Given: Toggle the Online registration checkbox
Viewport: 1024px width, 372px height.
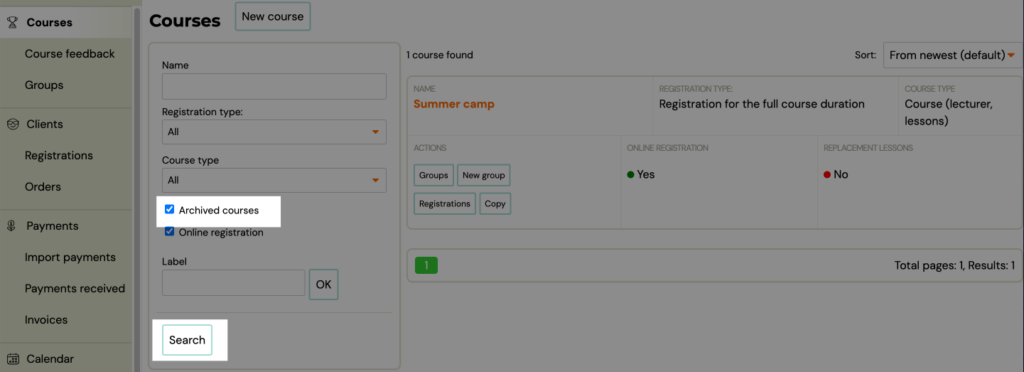Looking at the screenshot, I should click(x=169, y=231).
